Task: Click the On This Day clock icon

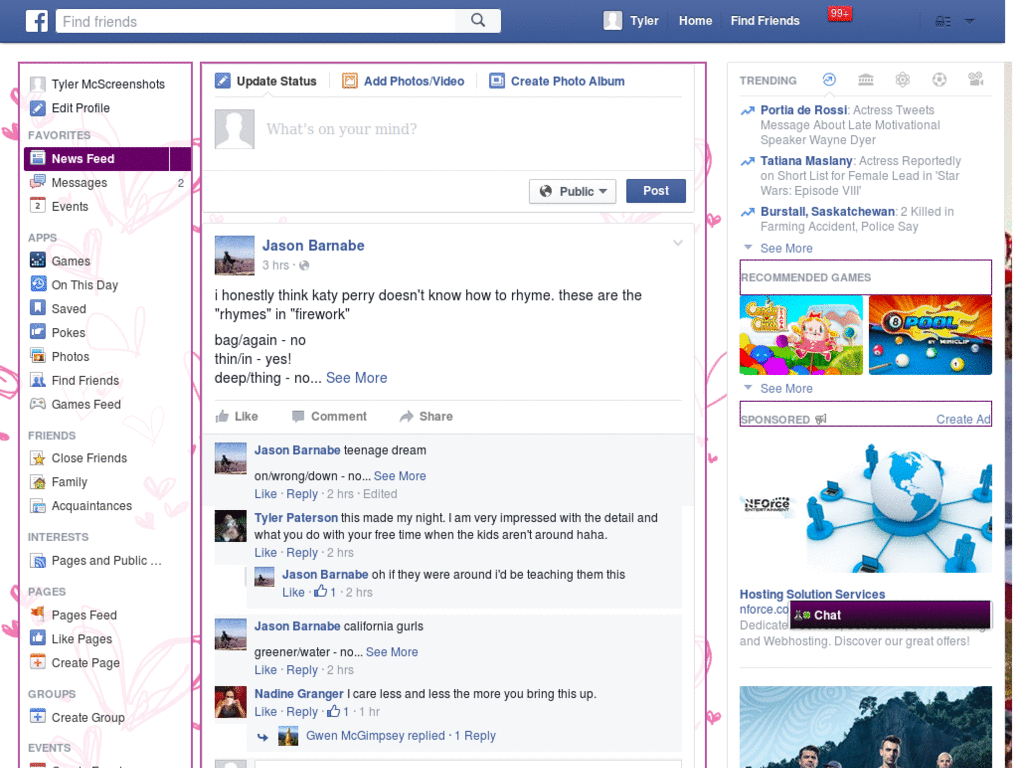Action: (38, 284)
